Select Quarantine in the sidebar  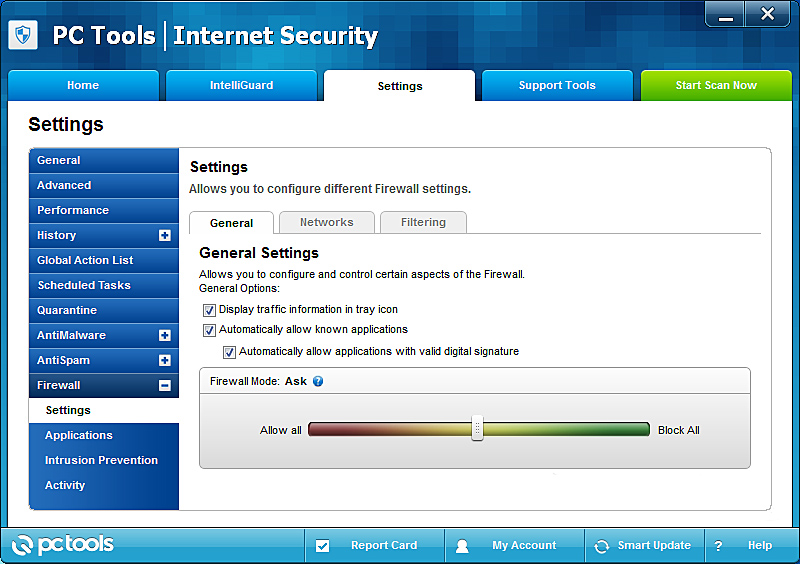click(104, 310)
